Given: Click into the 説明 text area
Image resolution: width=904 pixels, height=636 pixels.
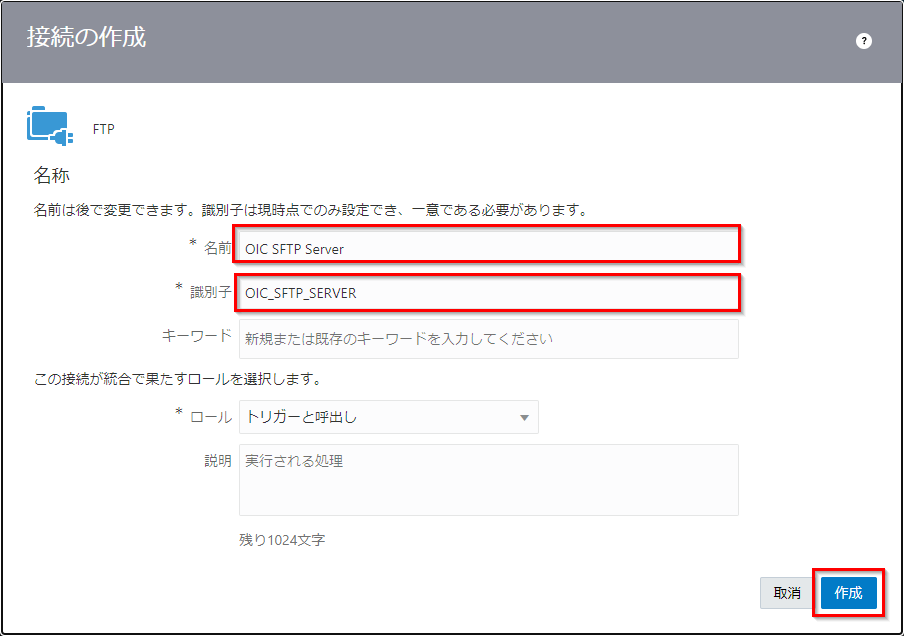Looking at the screenshot, I should 488,480.
